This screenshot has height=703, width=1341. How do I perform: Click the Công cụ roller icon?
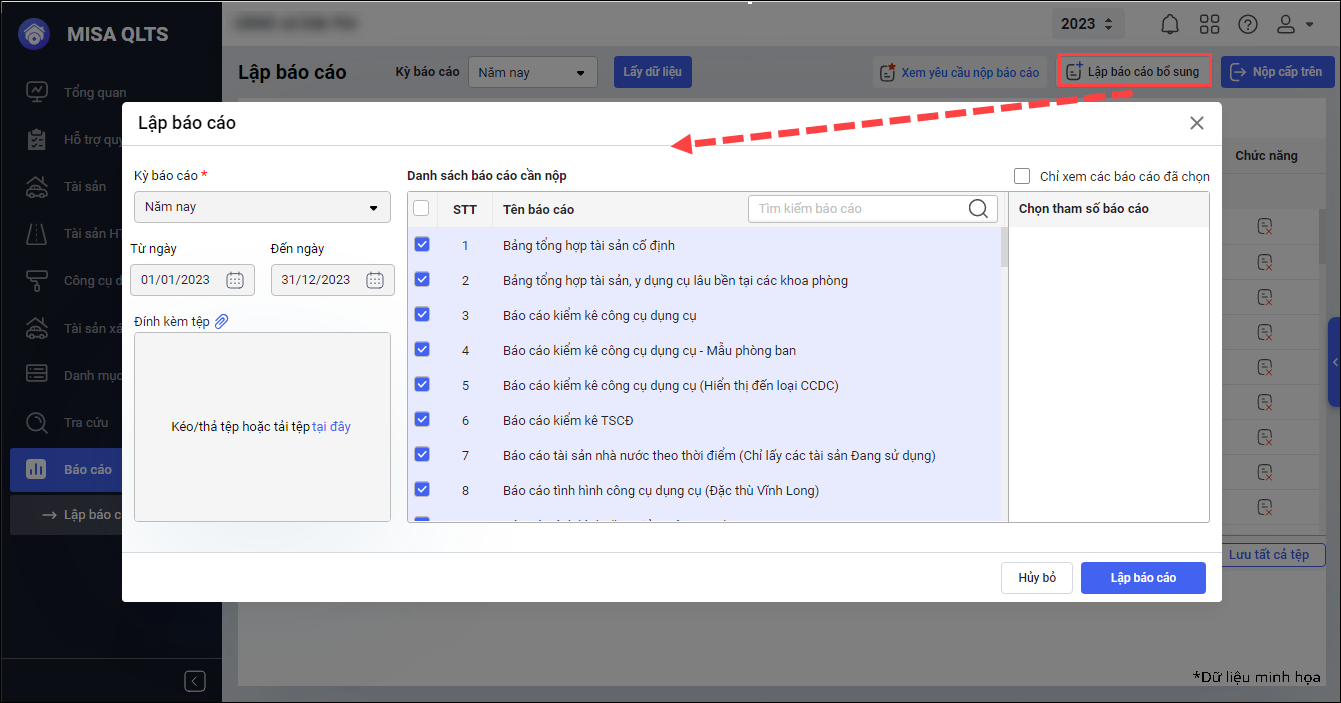[x=37, y=280]
